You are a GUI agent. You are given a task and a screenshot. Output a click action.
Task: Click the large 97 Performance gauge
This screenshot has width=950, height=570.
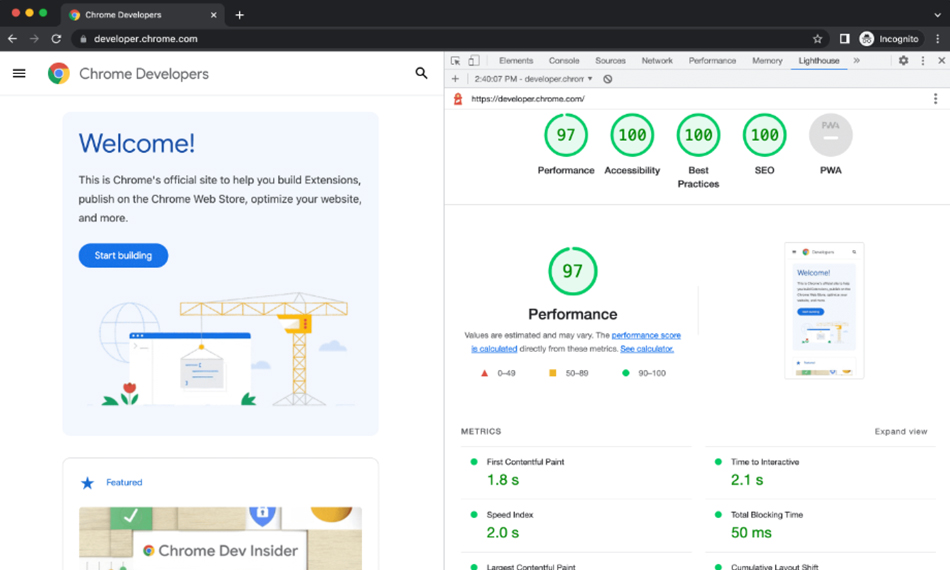(x=573, y=271)
